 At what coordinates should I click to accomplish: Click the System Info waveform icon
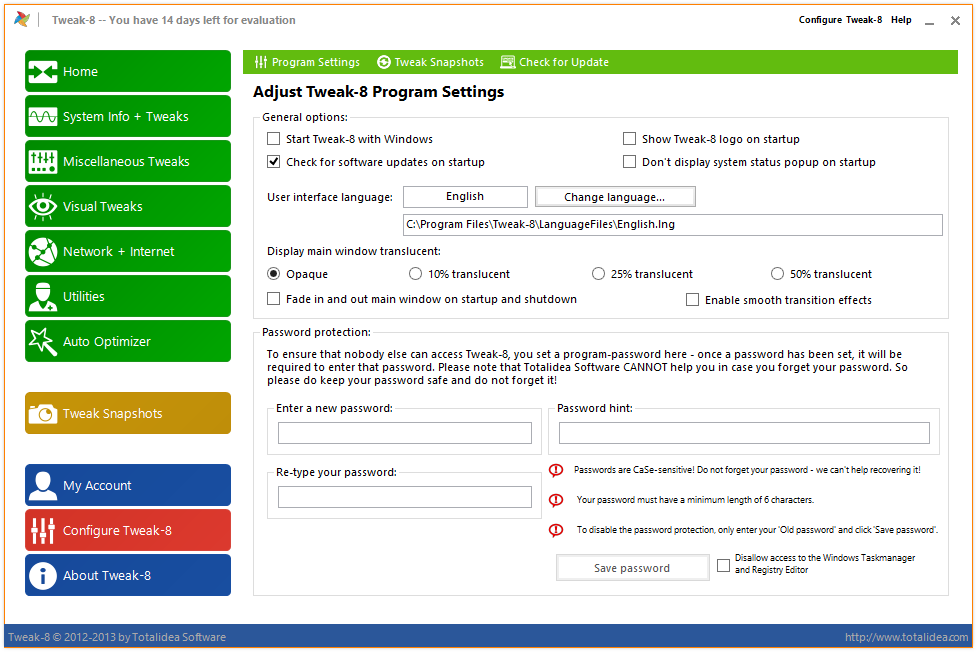tap(42, 117)
